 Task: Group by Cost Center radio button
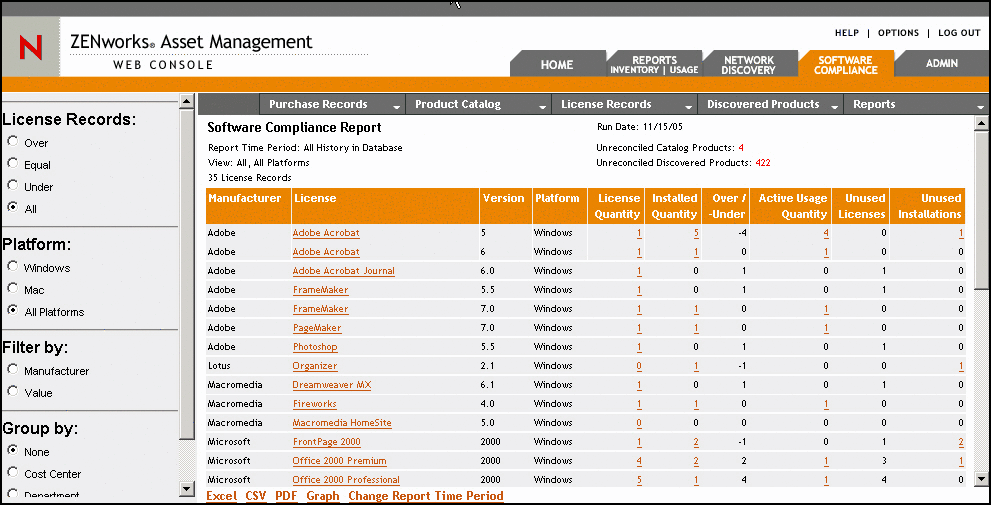click(x=12, y=473)
